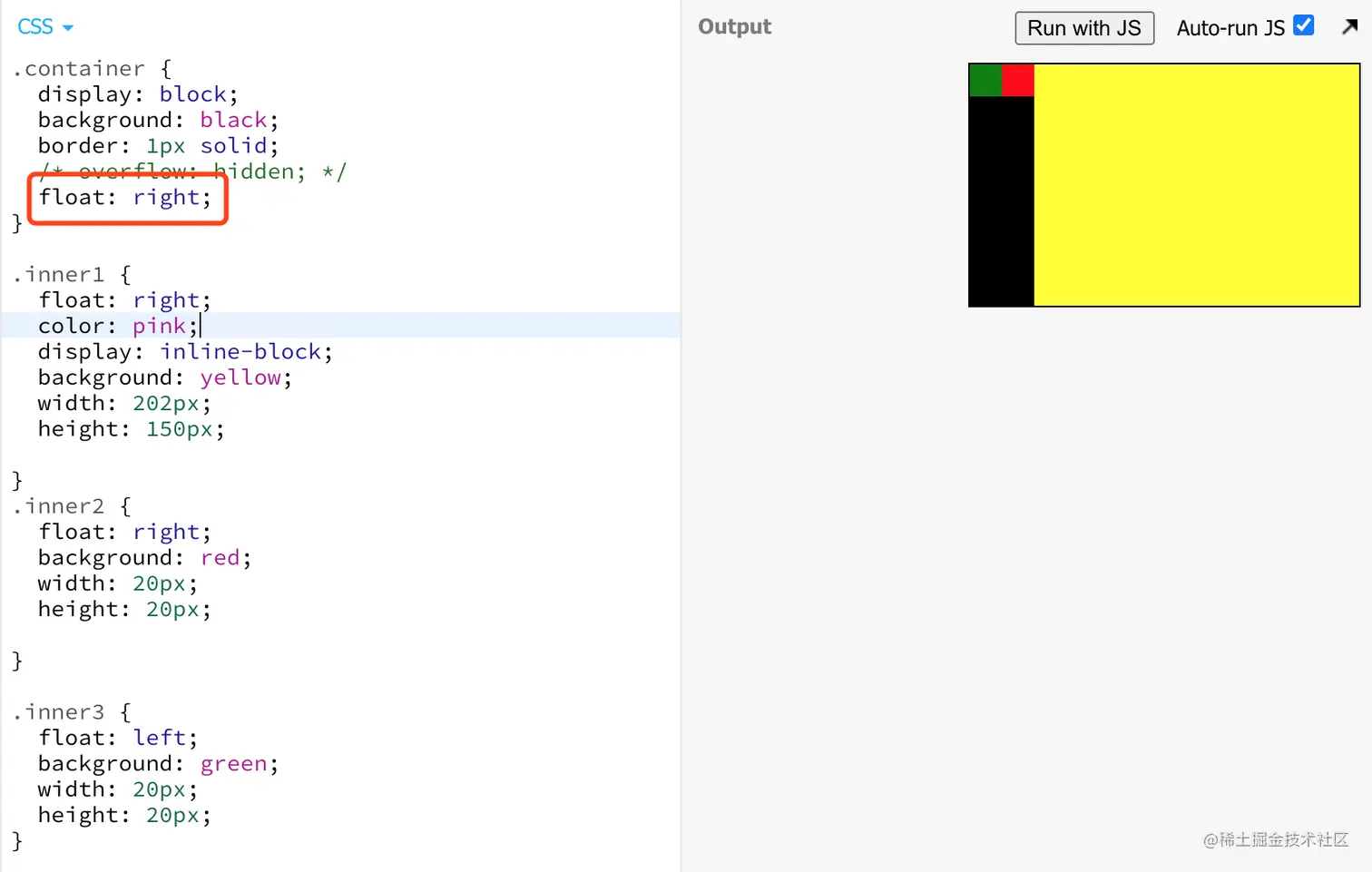The width and height of the screenshot is (1372, 872).
Task: Click the 'background: red;' line
Action: [x=144, y=557]
